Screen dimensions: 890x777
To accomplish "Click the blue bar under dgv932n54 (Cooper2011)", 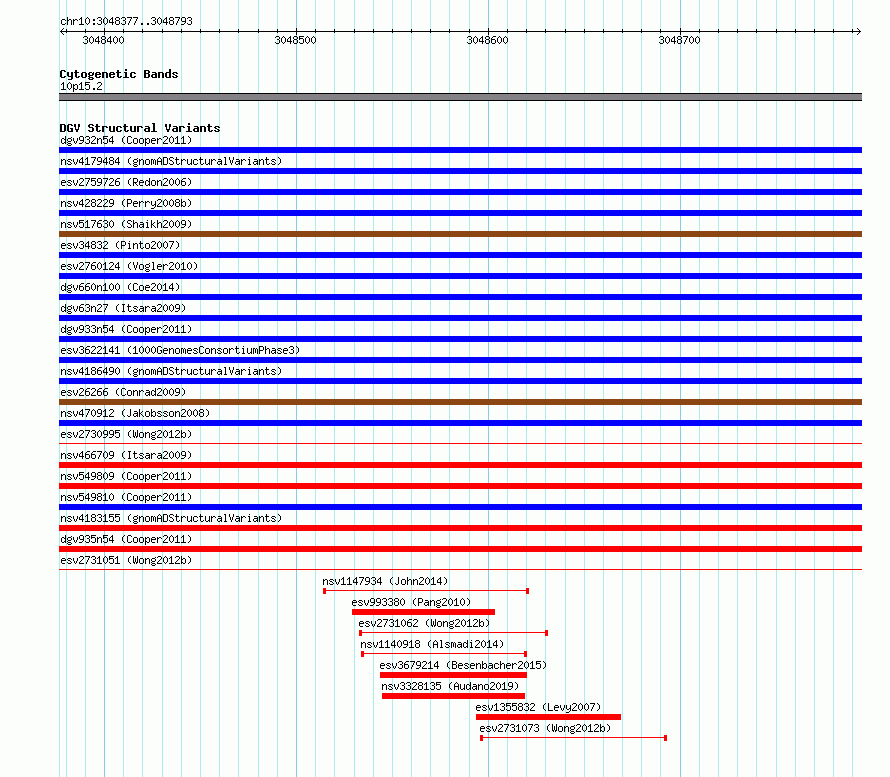I will click(x=460, y=150).
